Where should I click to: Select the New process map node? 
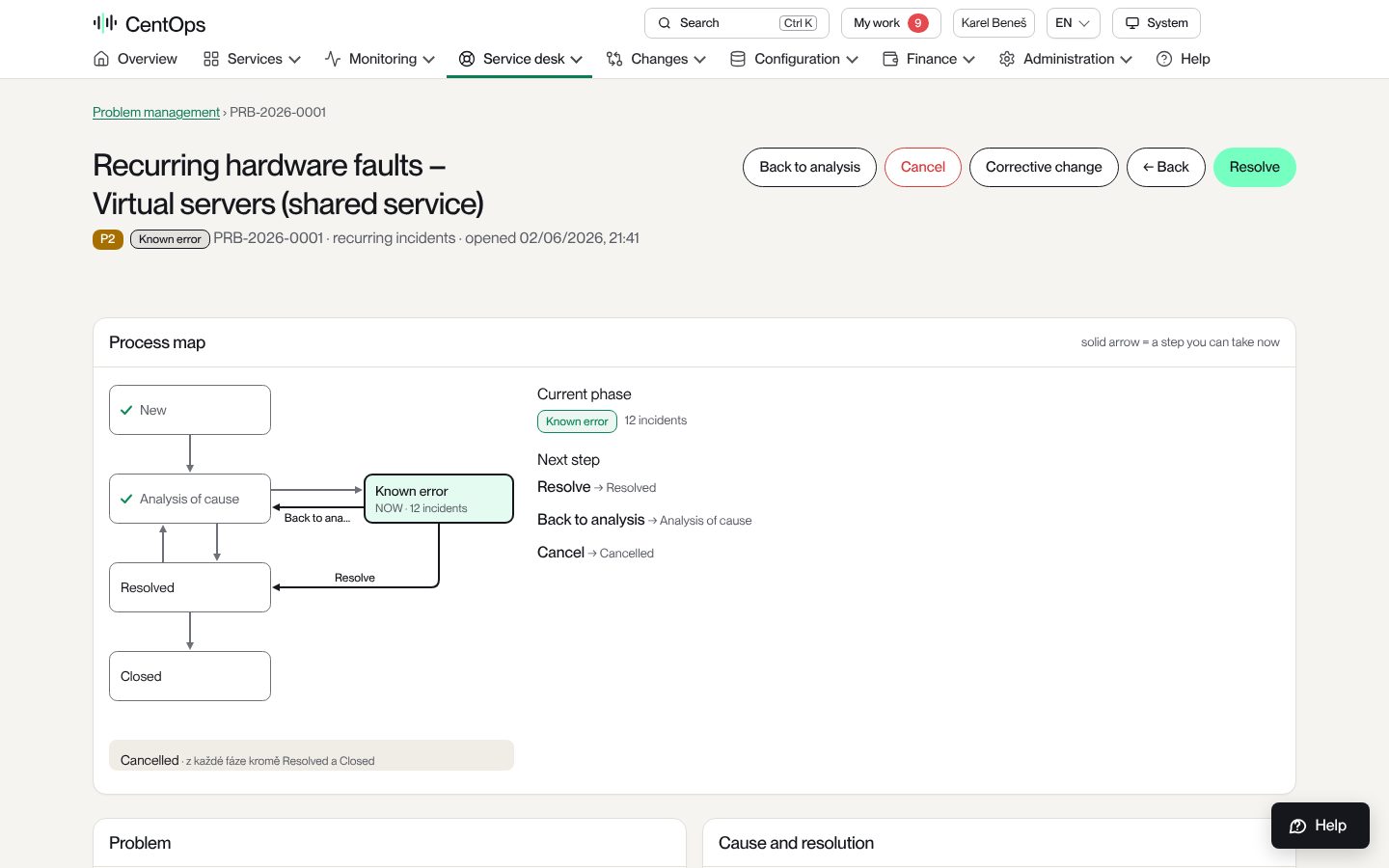(x=190, y=410)
